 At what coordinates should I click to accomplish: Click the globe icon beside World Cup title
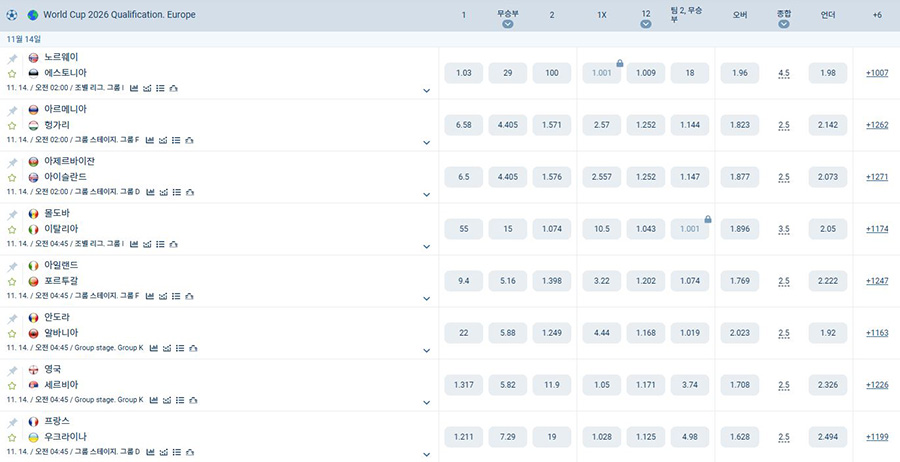[x=33, y=15]
